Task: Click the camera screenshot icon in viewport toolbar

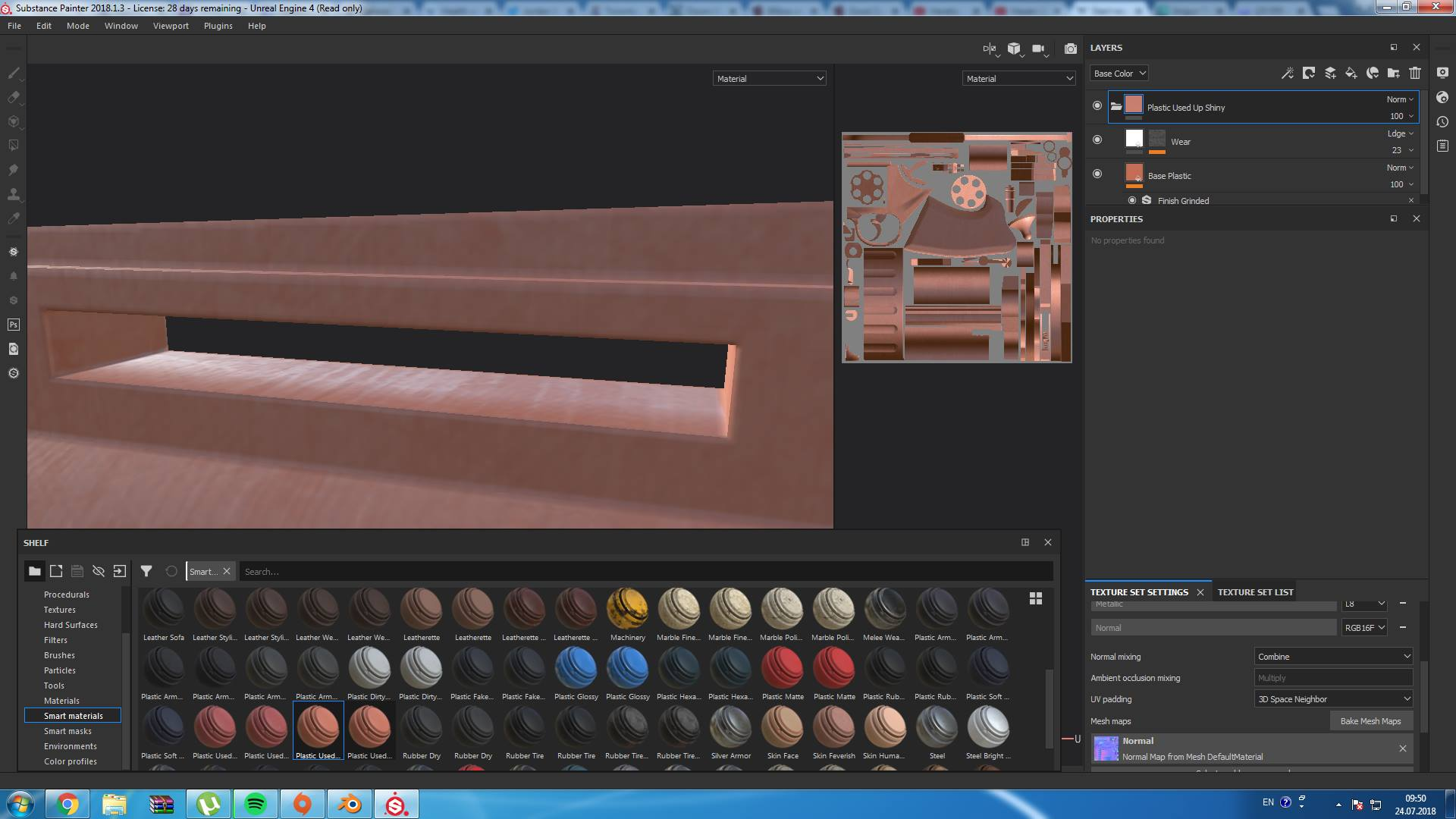Action: (x=1070, y=49)
